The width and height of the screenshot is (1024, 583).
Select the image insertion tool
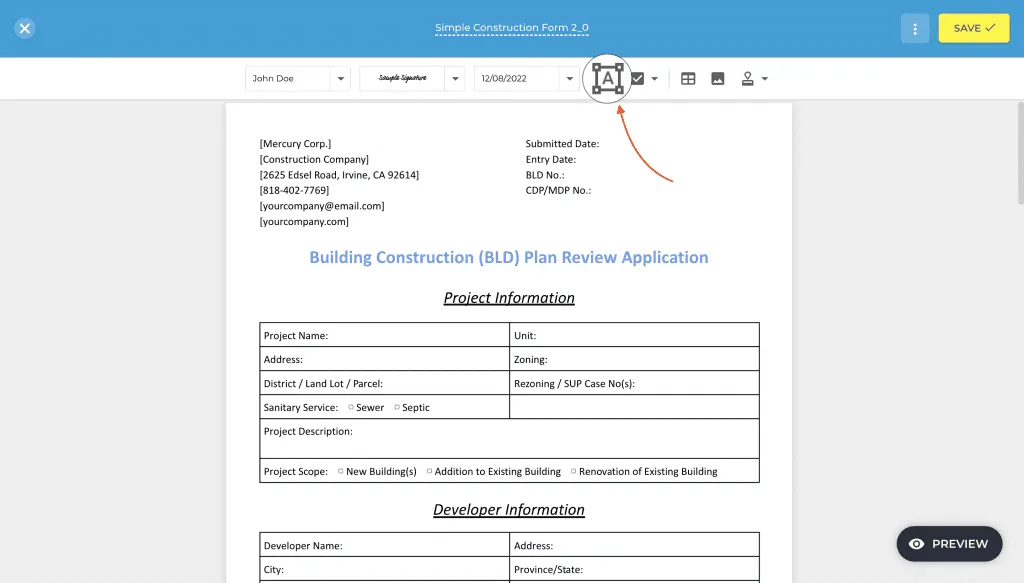[718, 78]
